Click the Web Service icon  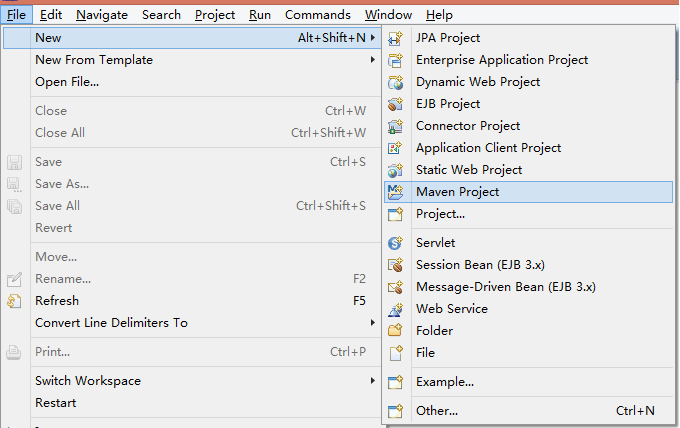coord(395,309)
